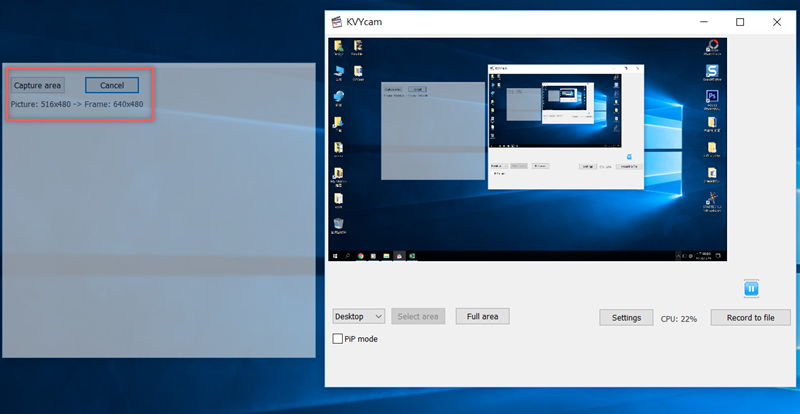
Task: Cancel the area selection
Action: click(112, 85)
